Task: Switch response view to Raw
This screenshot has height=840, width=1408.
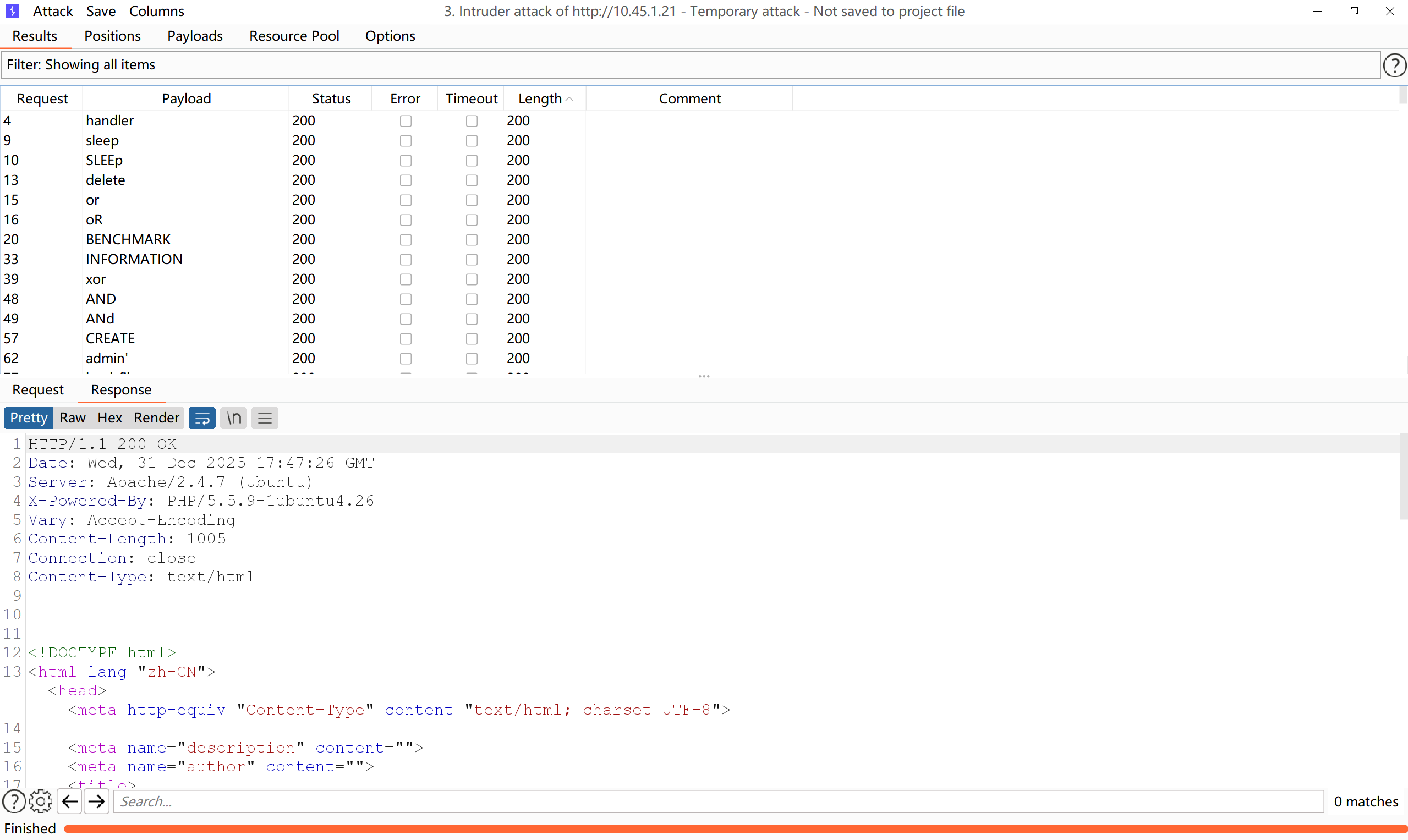Action: coord(73,418)
